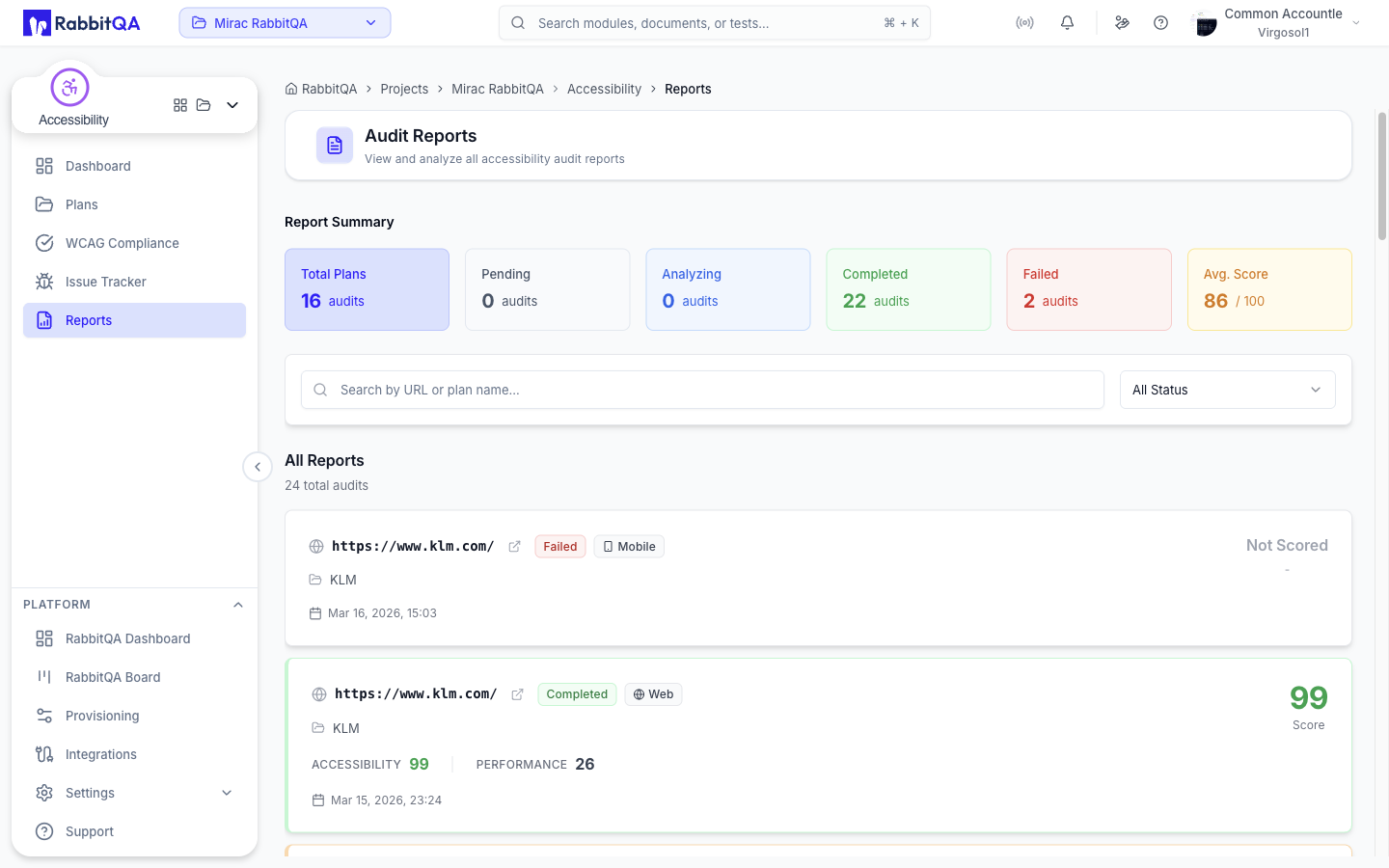
Task: Expand the module switcher chevron
Action: tap(232, 105)
